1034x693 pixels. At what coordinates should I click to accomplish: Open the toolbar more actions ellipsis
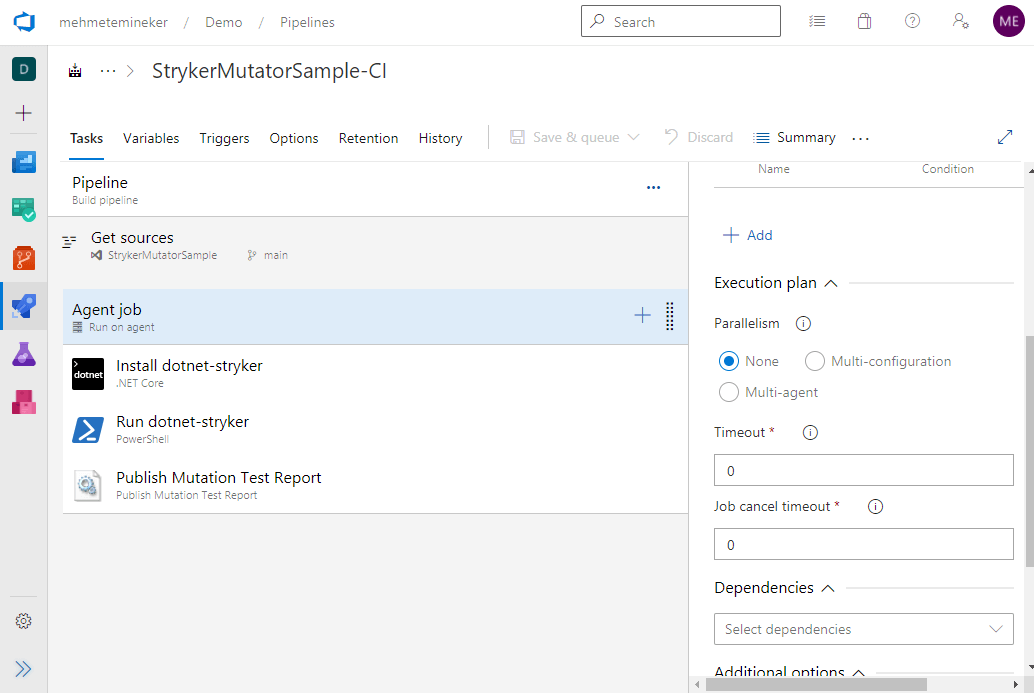(861, 138)
